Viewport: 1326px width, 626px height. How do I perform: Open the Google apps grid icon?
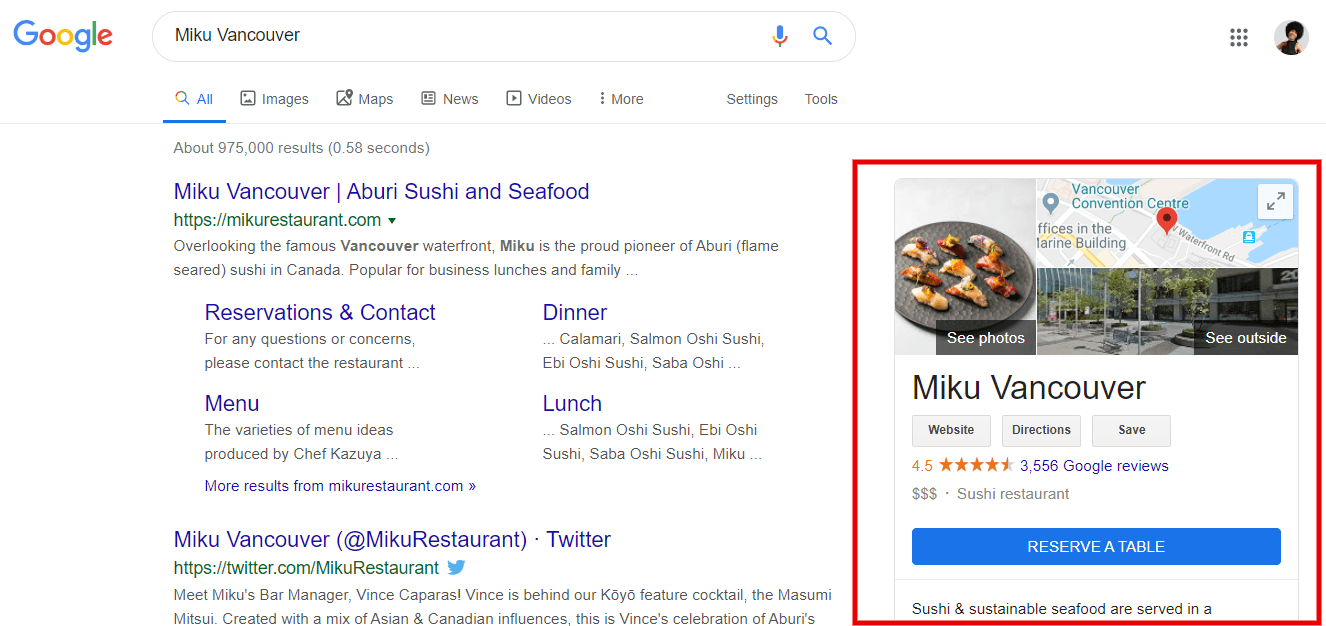click(x=1239, y=38)
